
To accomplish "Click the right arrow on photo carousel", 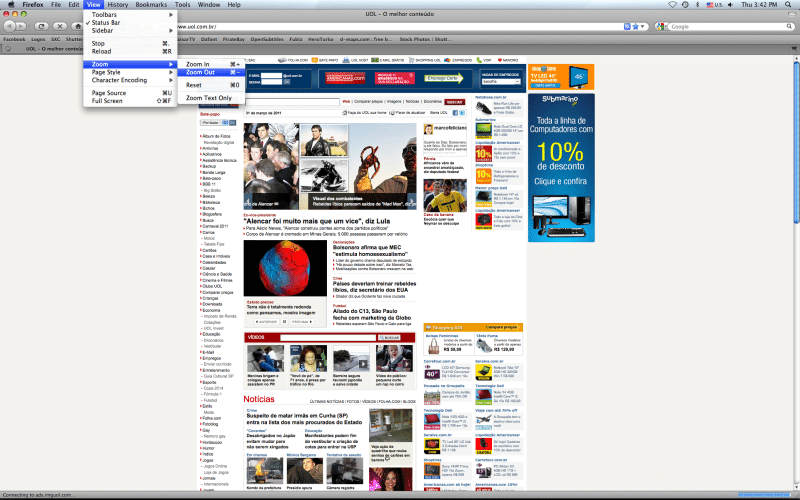I will (x=412, y=200).
